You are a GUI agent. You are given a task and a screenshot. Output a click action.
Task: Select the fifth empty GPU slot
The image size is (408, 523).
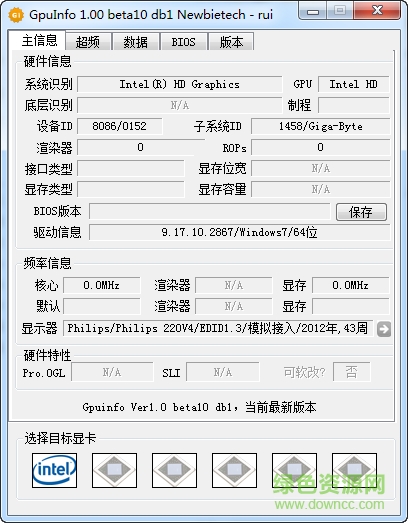coord(295,470)
